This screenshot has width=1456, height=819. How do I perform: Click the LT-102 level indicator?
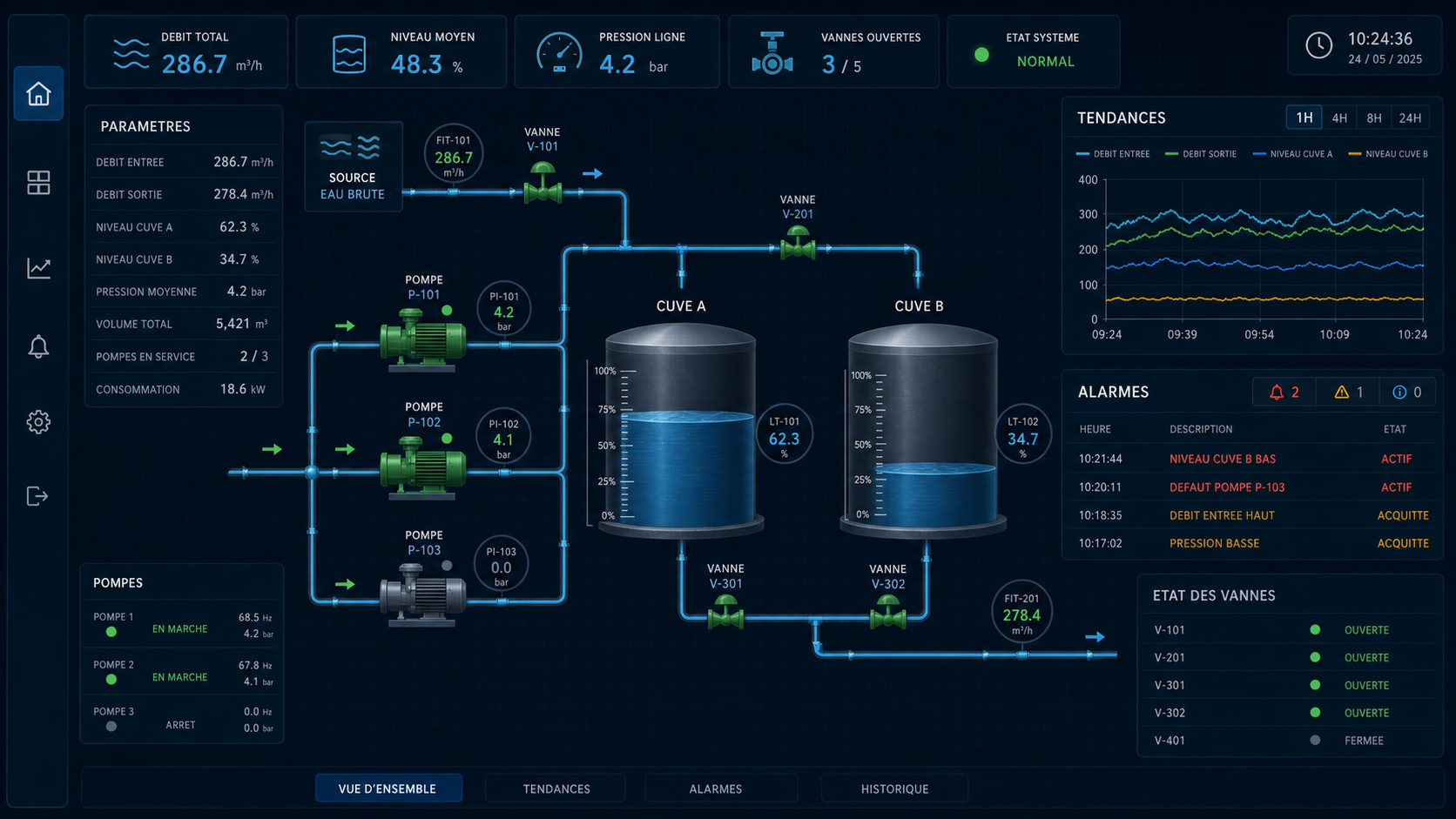coord(1022,434)
